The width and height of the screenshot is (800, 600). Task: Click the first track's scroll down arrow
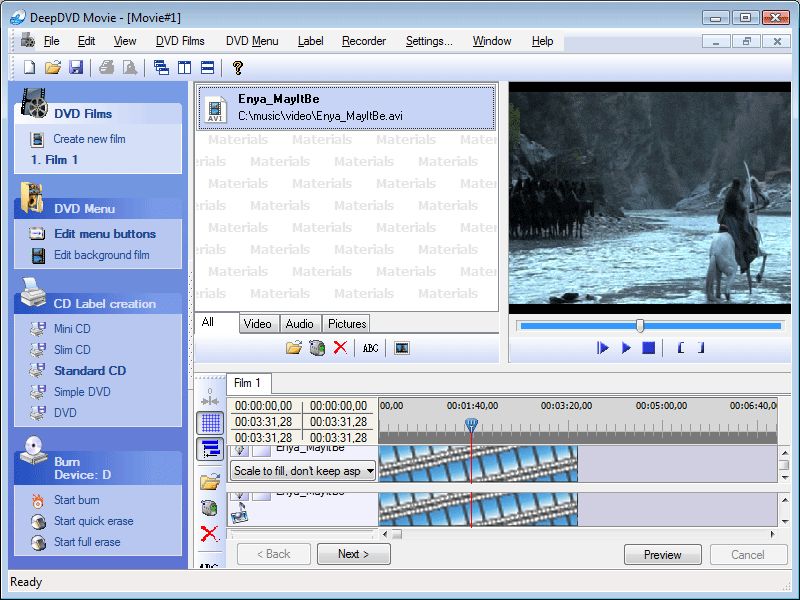785,478
